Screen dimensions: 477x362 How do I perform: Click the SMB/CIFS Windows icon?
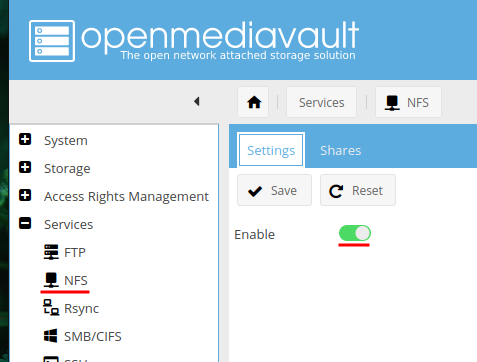click(51, 336)
